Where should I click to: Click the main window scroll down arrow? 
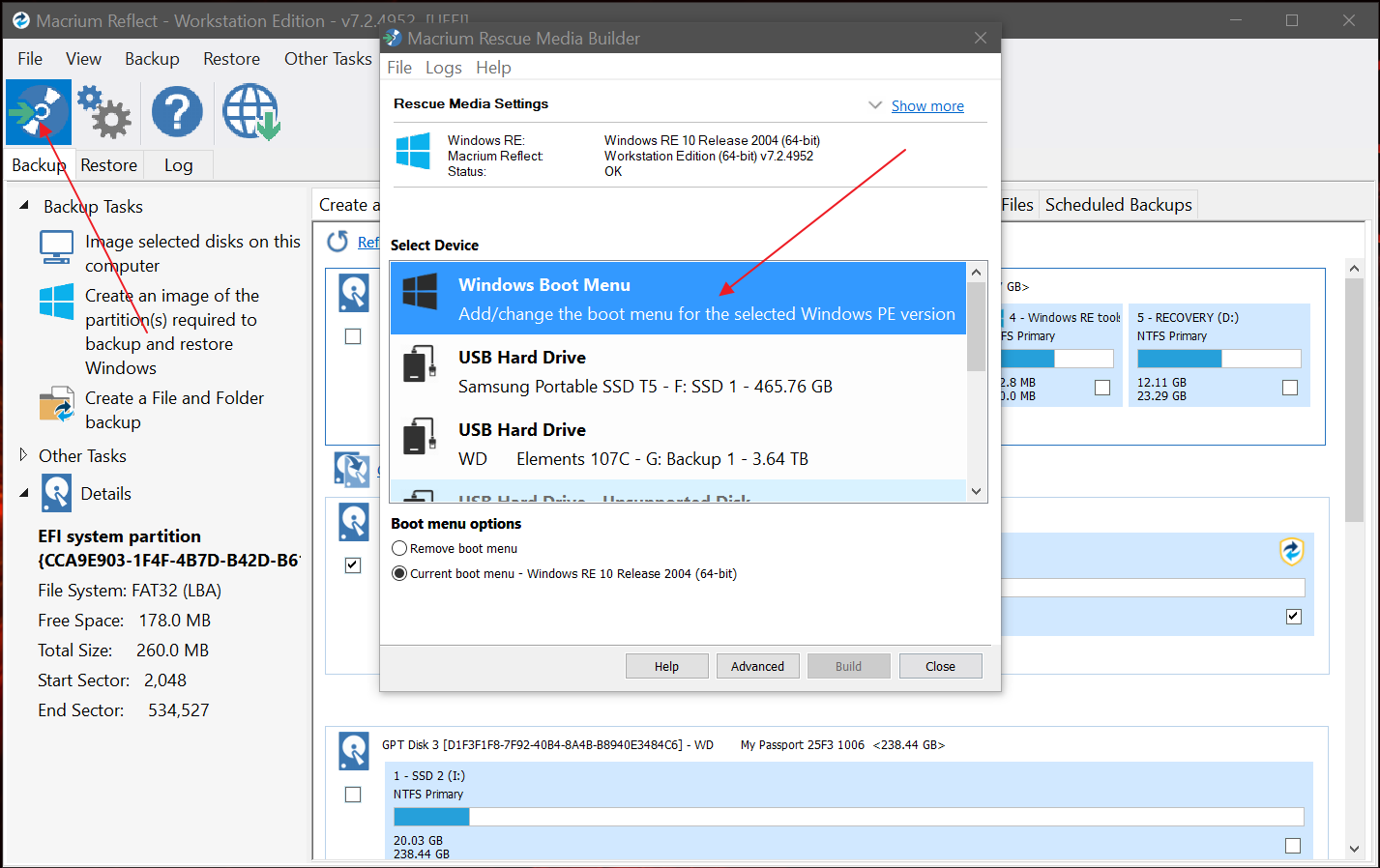point(1354,849)
